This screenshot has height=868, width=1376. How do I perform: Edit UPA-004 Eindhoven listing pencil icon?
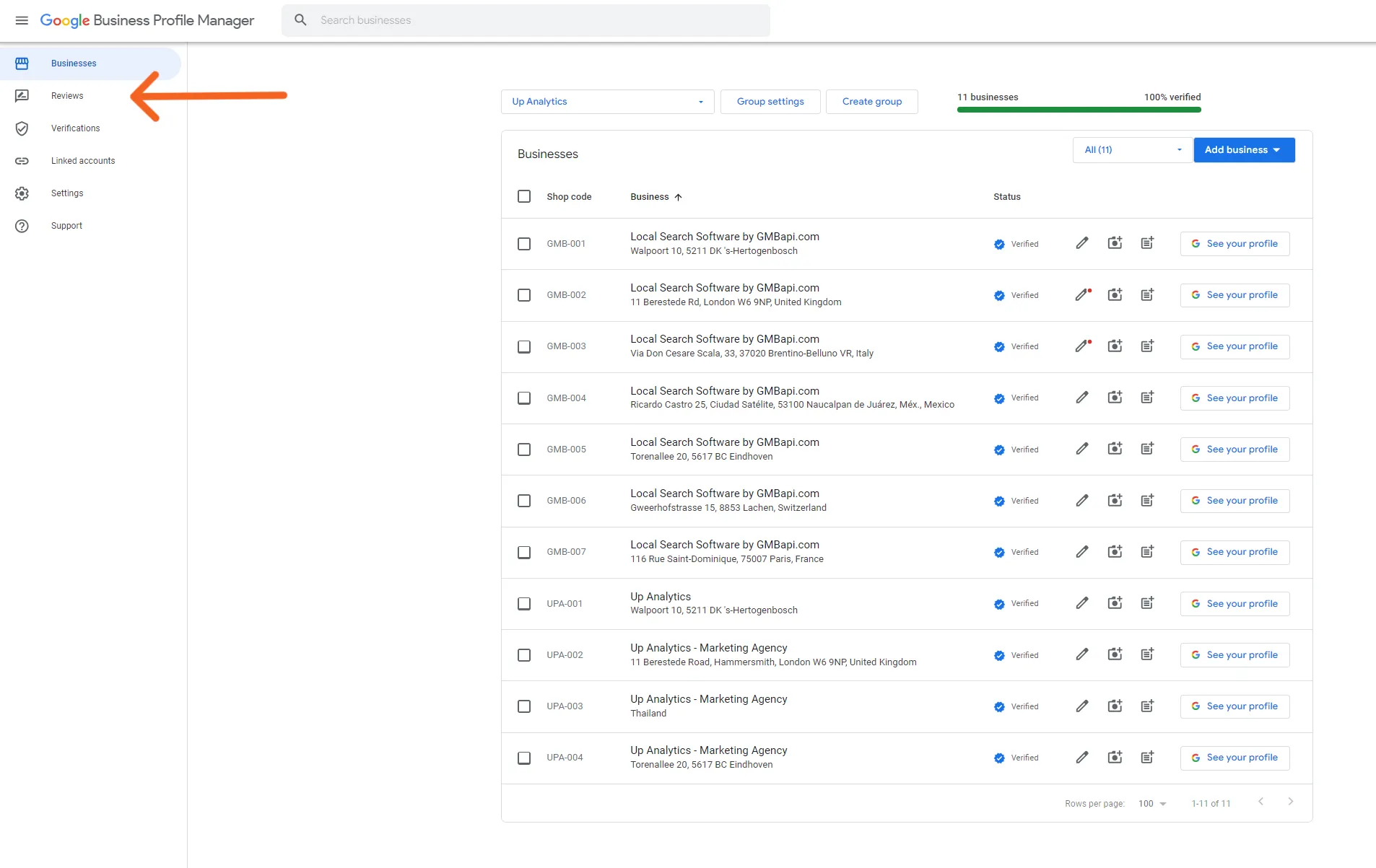1081,758
